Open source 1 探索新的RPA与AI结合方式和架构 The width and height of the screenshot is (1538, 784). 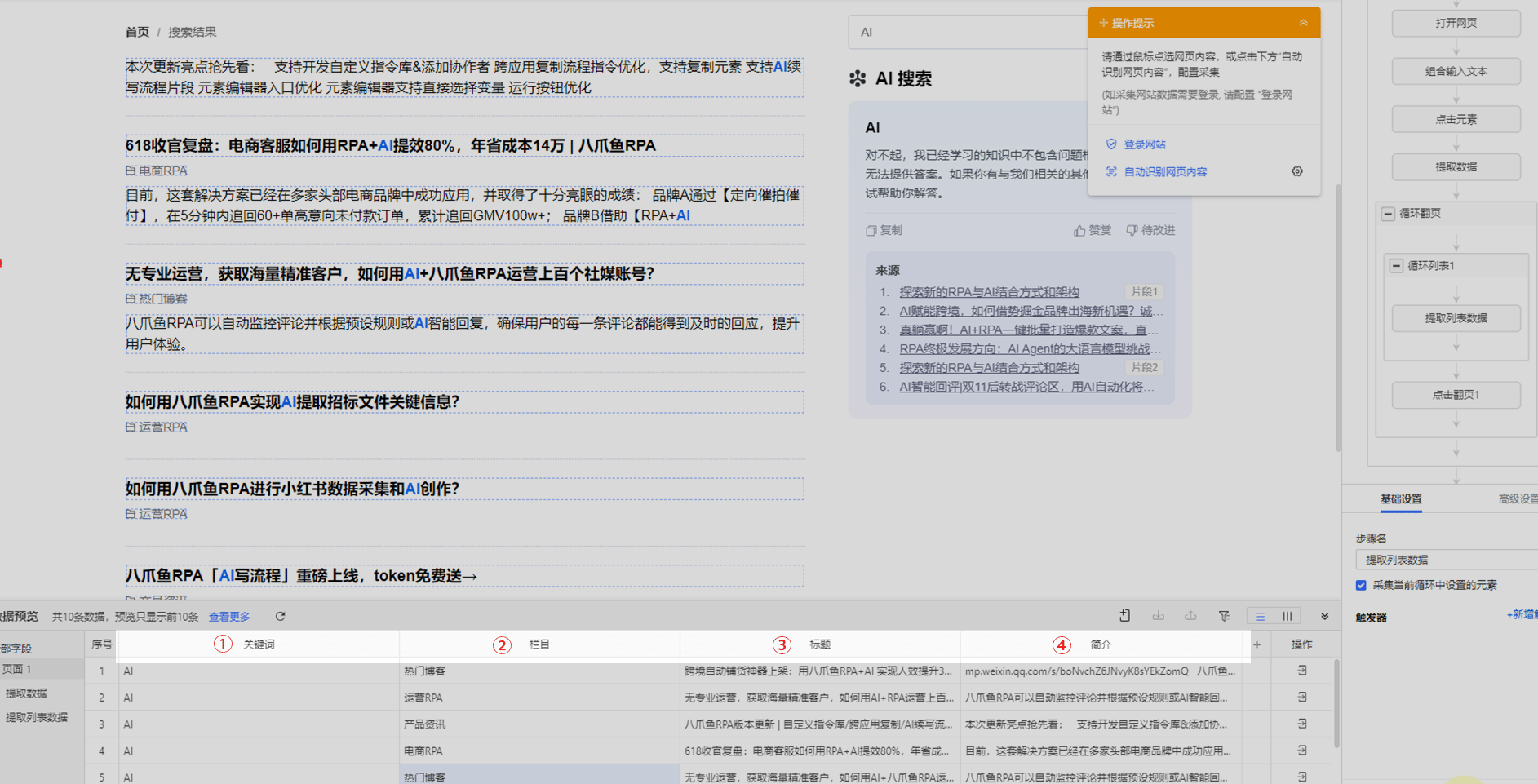pyautogui.click(x=989, y=292)
